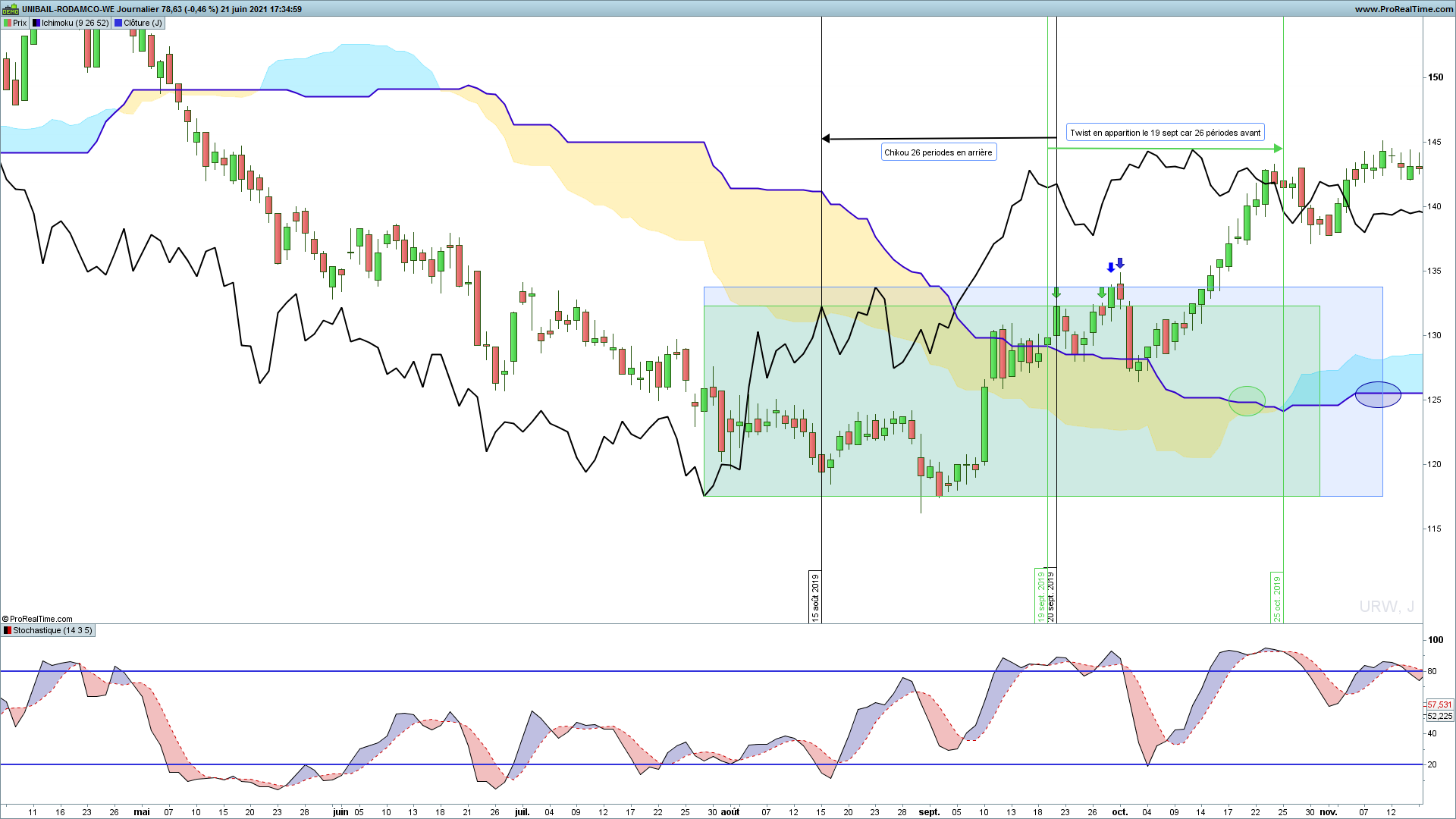Click the 135 price level on the axis

[x=1435, y=271]
